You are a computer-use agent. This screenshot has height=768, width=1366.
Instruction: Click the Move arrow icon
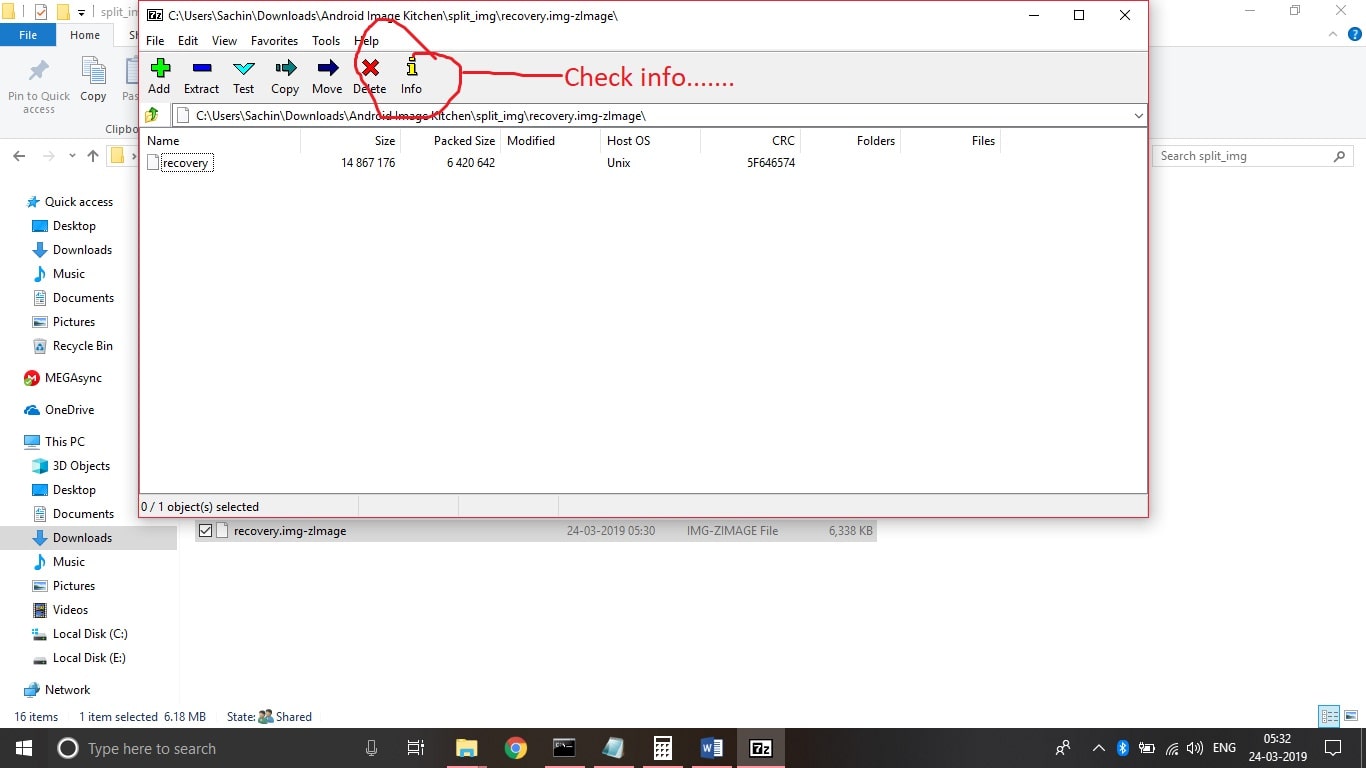pyautogui.click(x=327, y=68)
